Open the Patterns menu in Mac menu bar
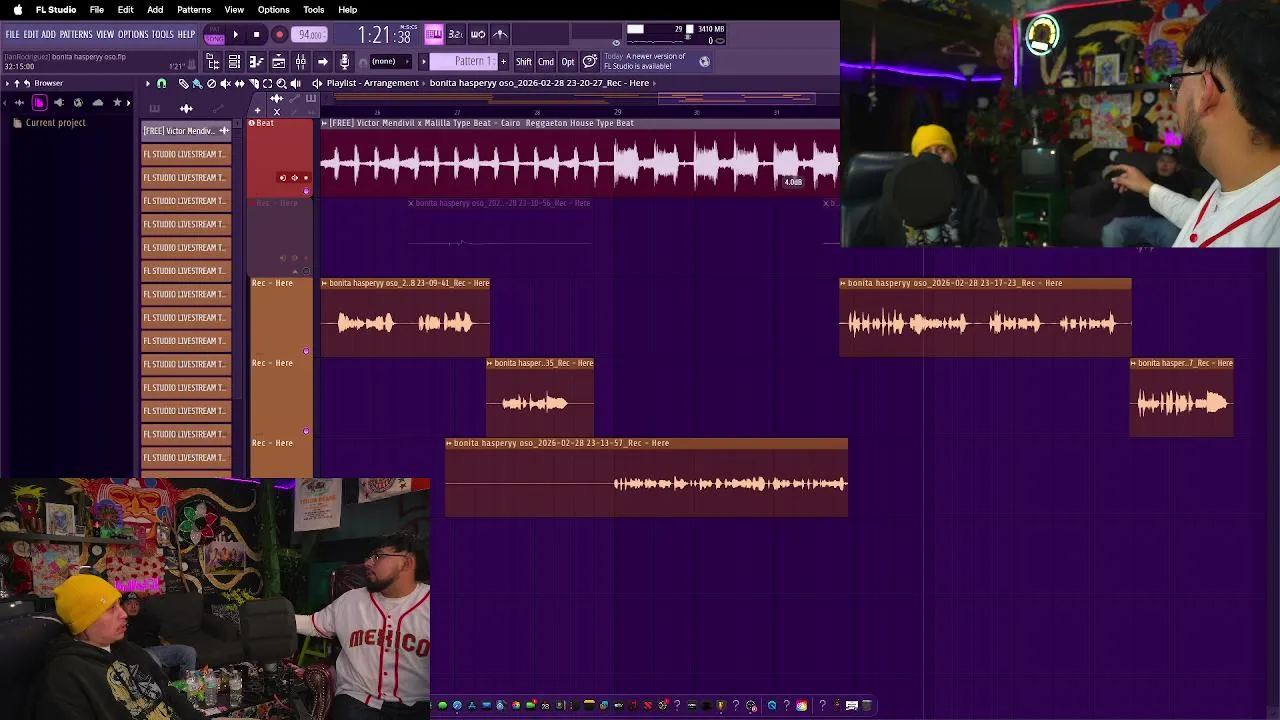Image resolution: width=1280 pixels, height=720 pixels. point(194,10)
